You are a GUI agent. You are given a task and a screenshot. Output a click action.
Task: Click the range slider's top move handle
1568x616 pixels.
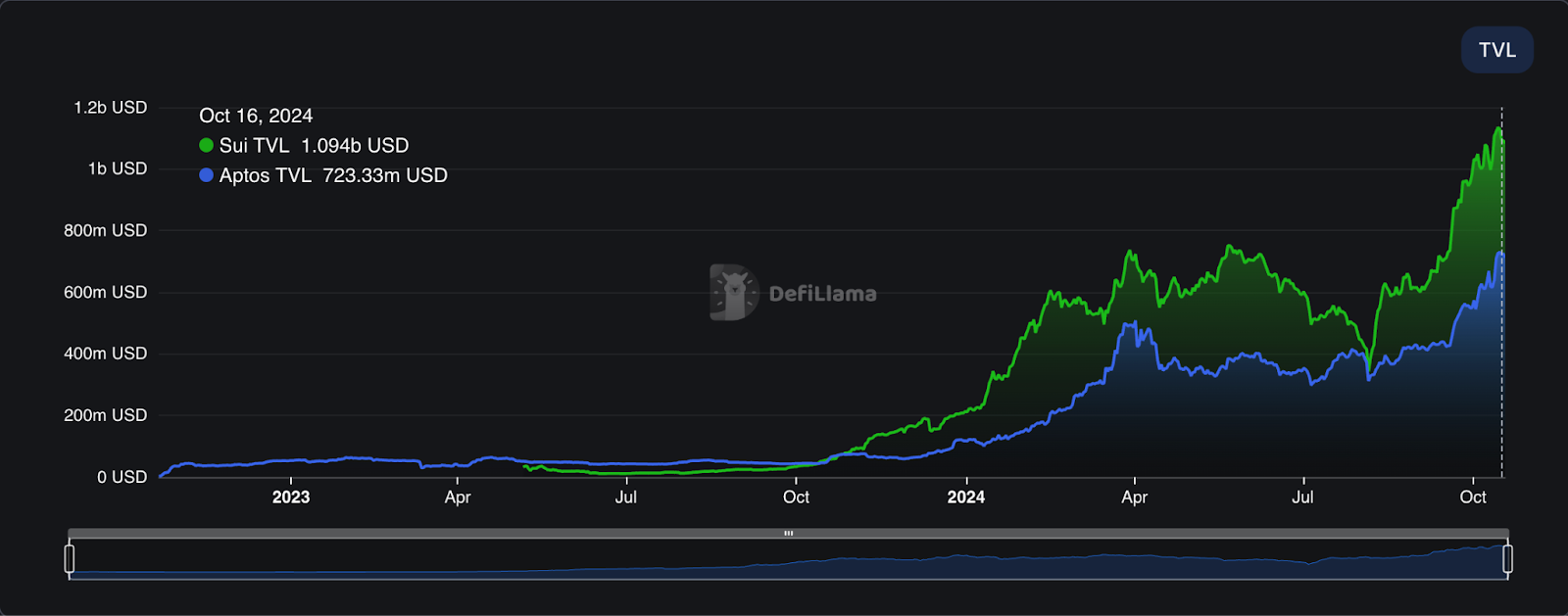[x=788, y=534]
